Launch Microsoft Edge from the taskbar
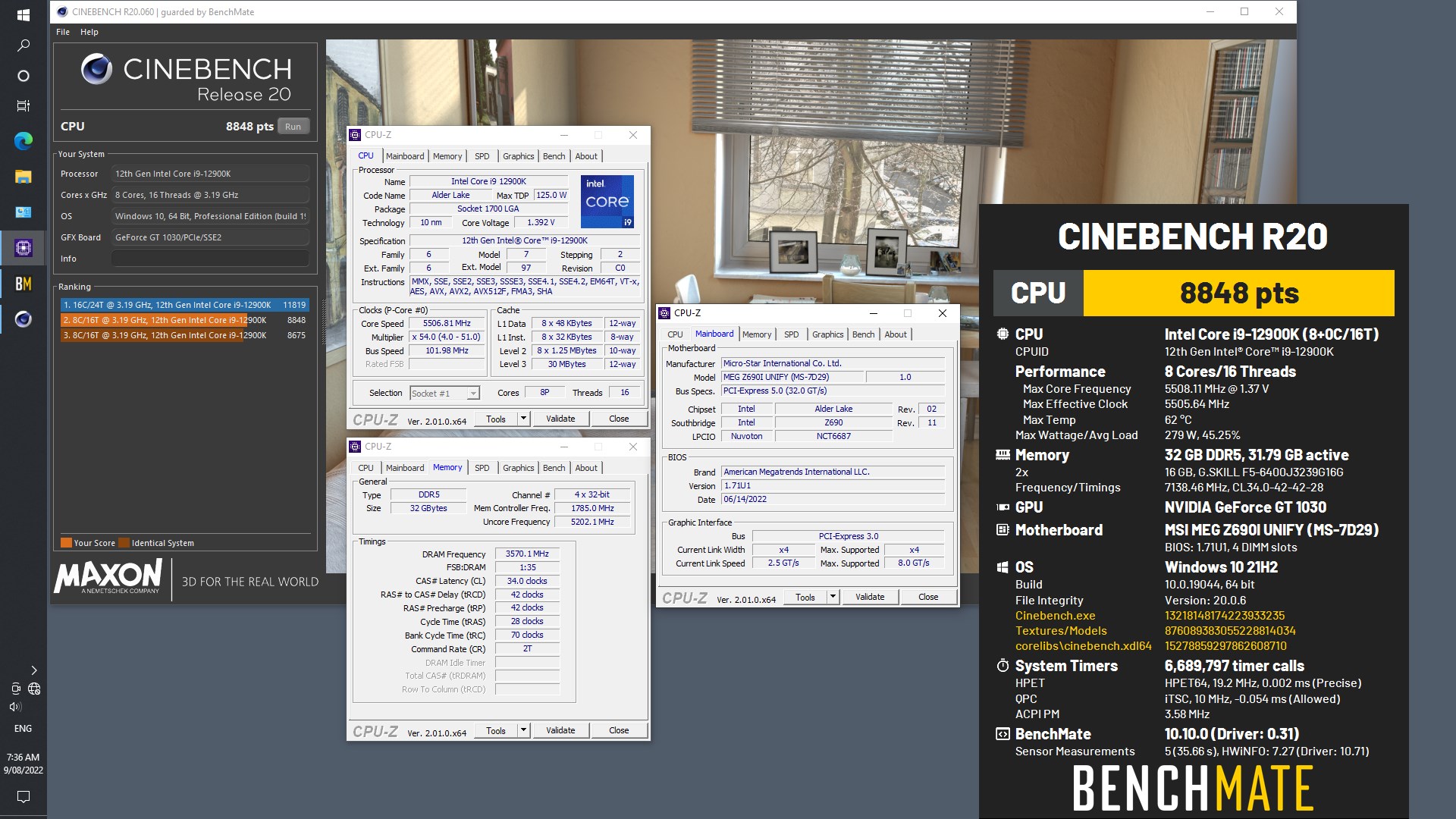 coord(23,140)
